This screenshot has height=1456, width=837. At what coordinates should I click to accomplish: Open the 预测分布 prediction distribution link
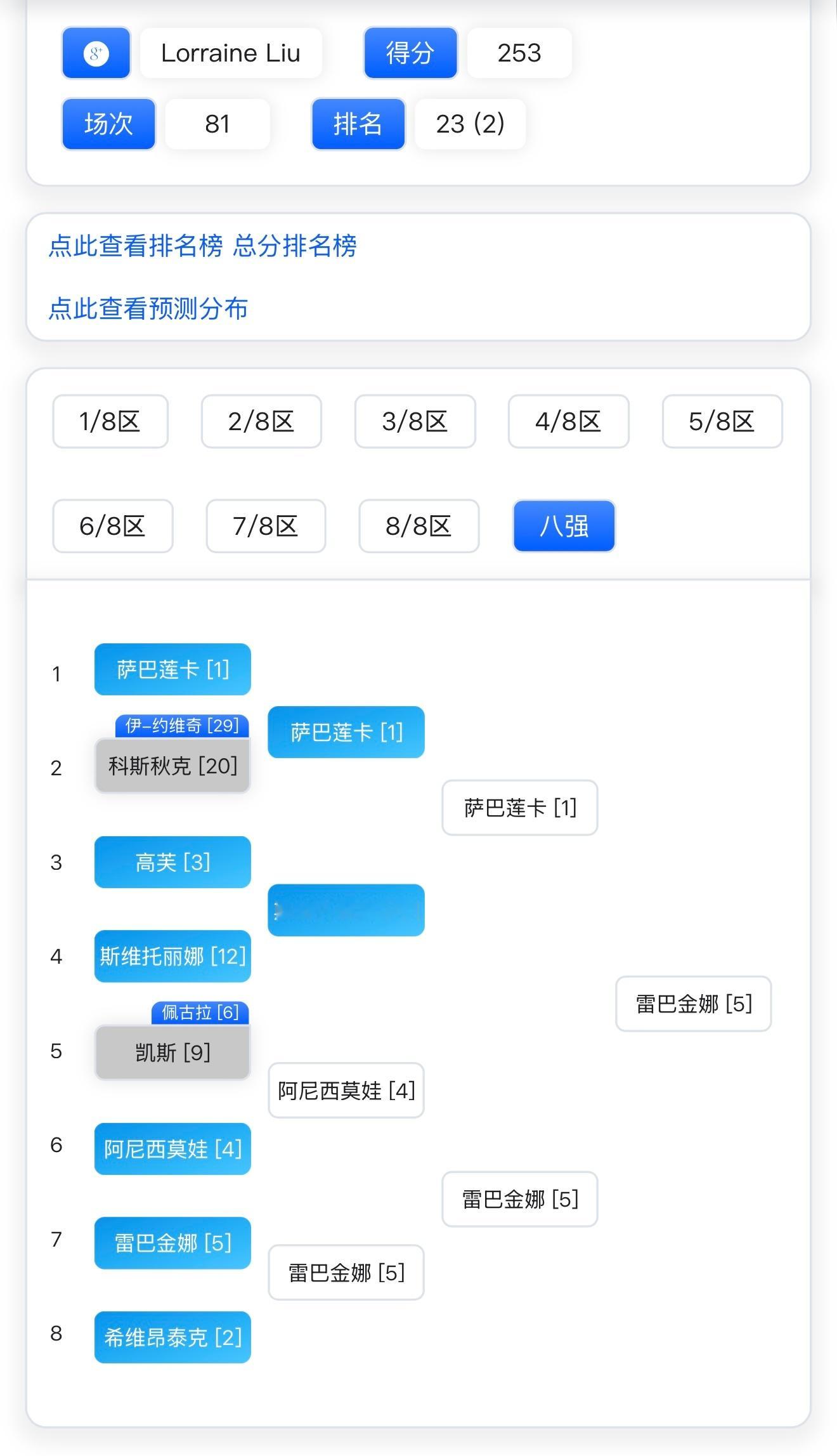click(148, 310)
